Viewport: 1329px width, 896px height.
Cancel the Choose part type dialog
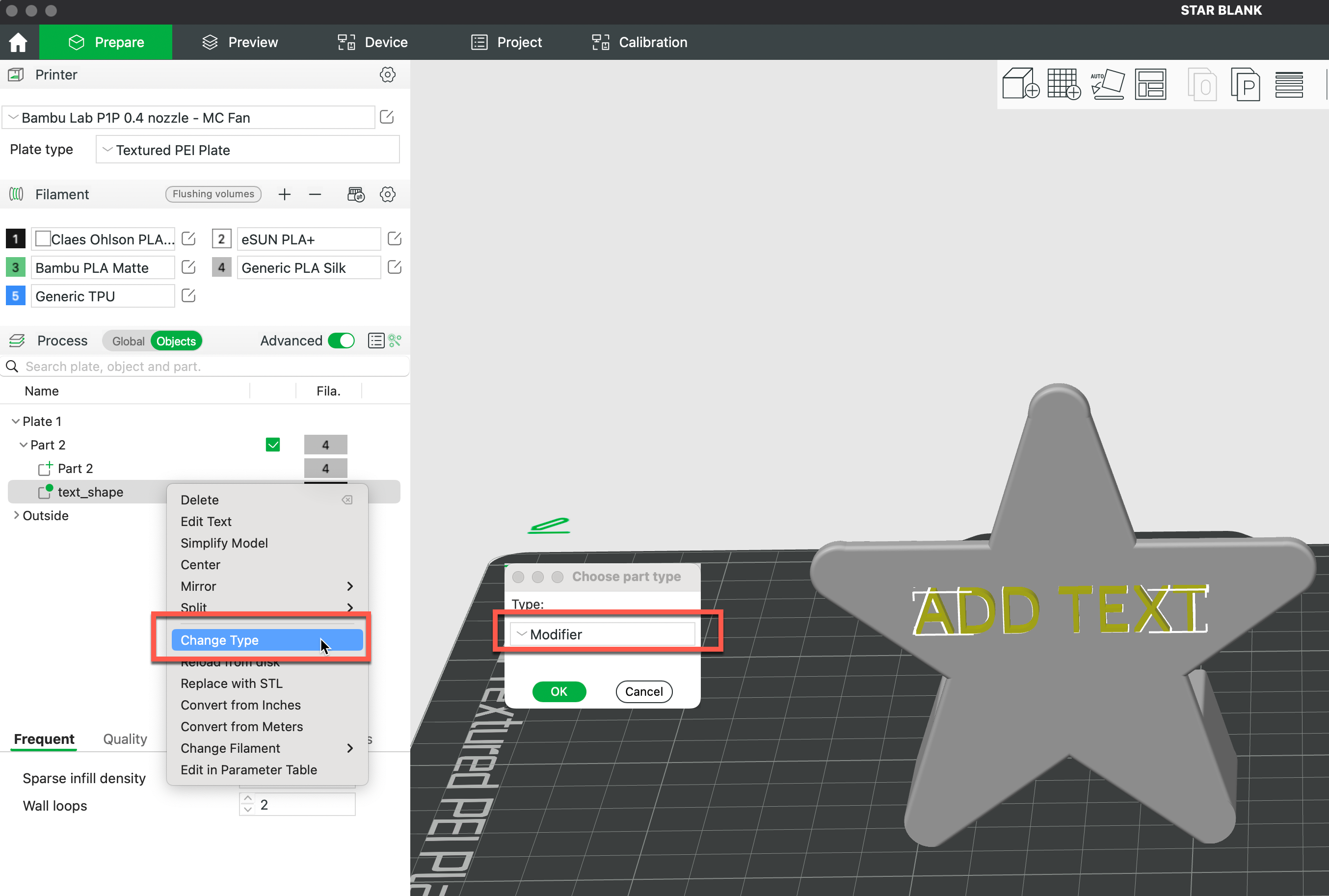(644, 691)
